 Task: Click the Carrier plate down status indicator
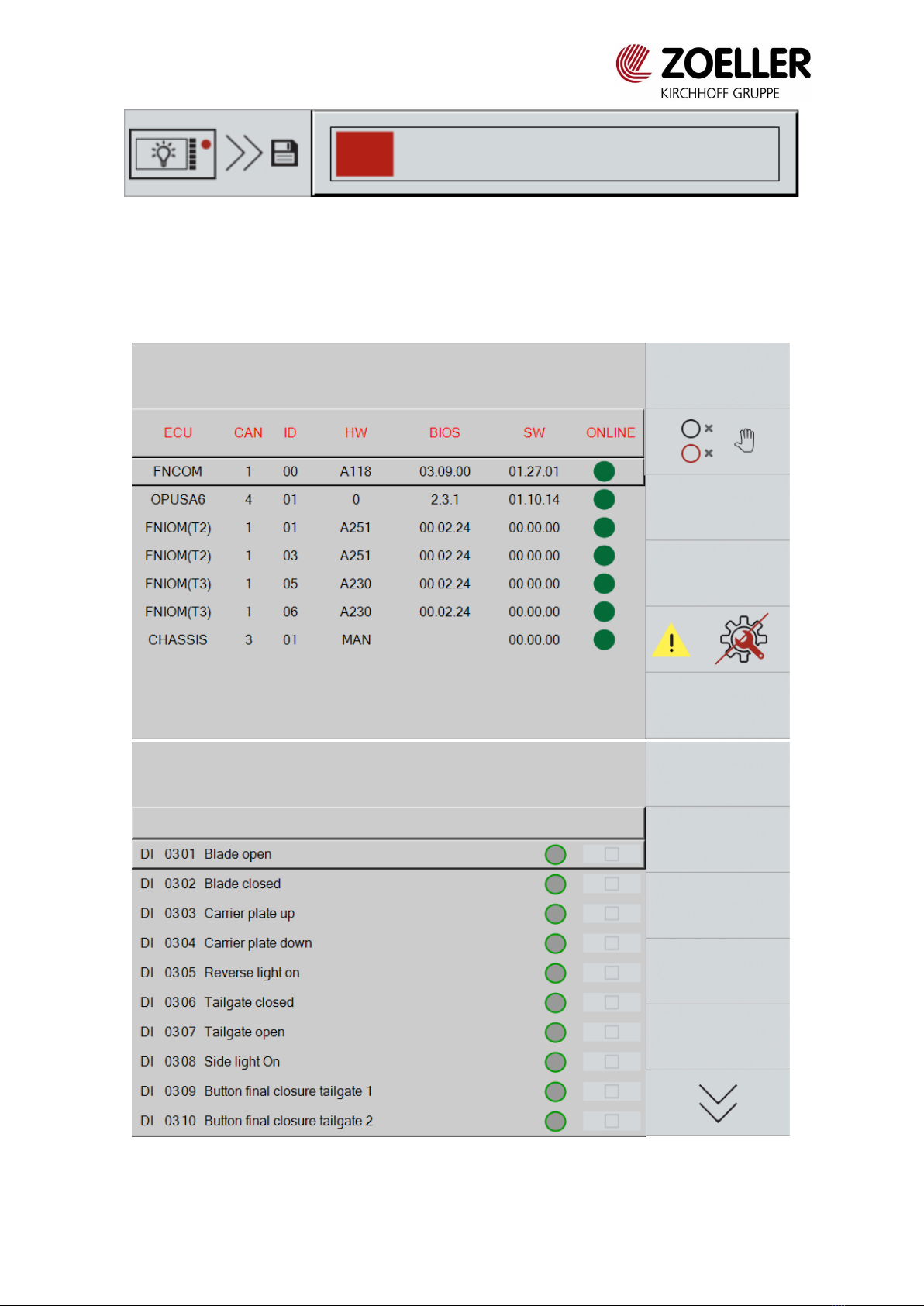click(555, 943)
